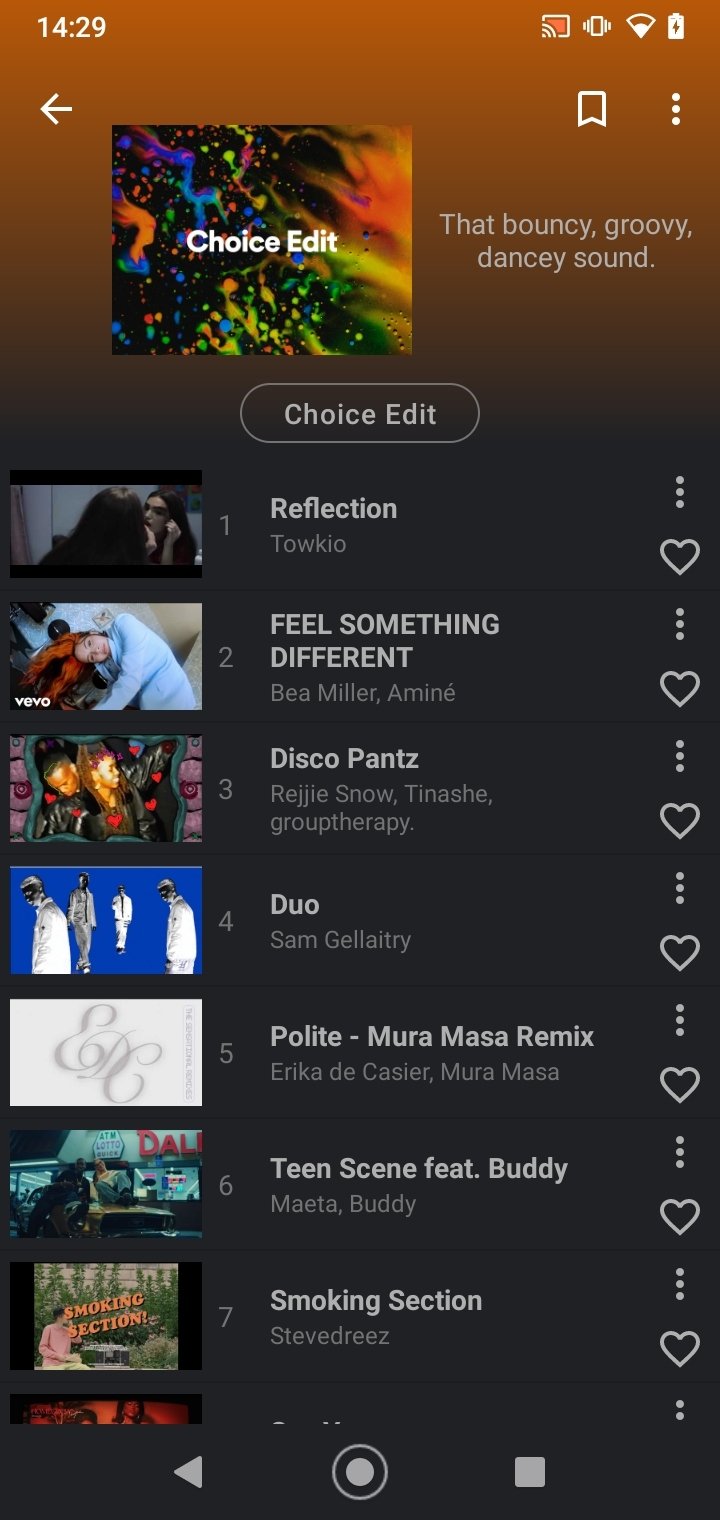The height and width of the screenshot is (1520, 720).
Task: Like Duo by Sam Gellaitry
Action: tap(679, 953)
